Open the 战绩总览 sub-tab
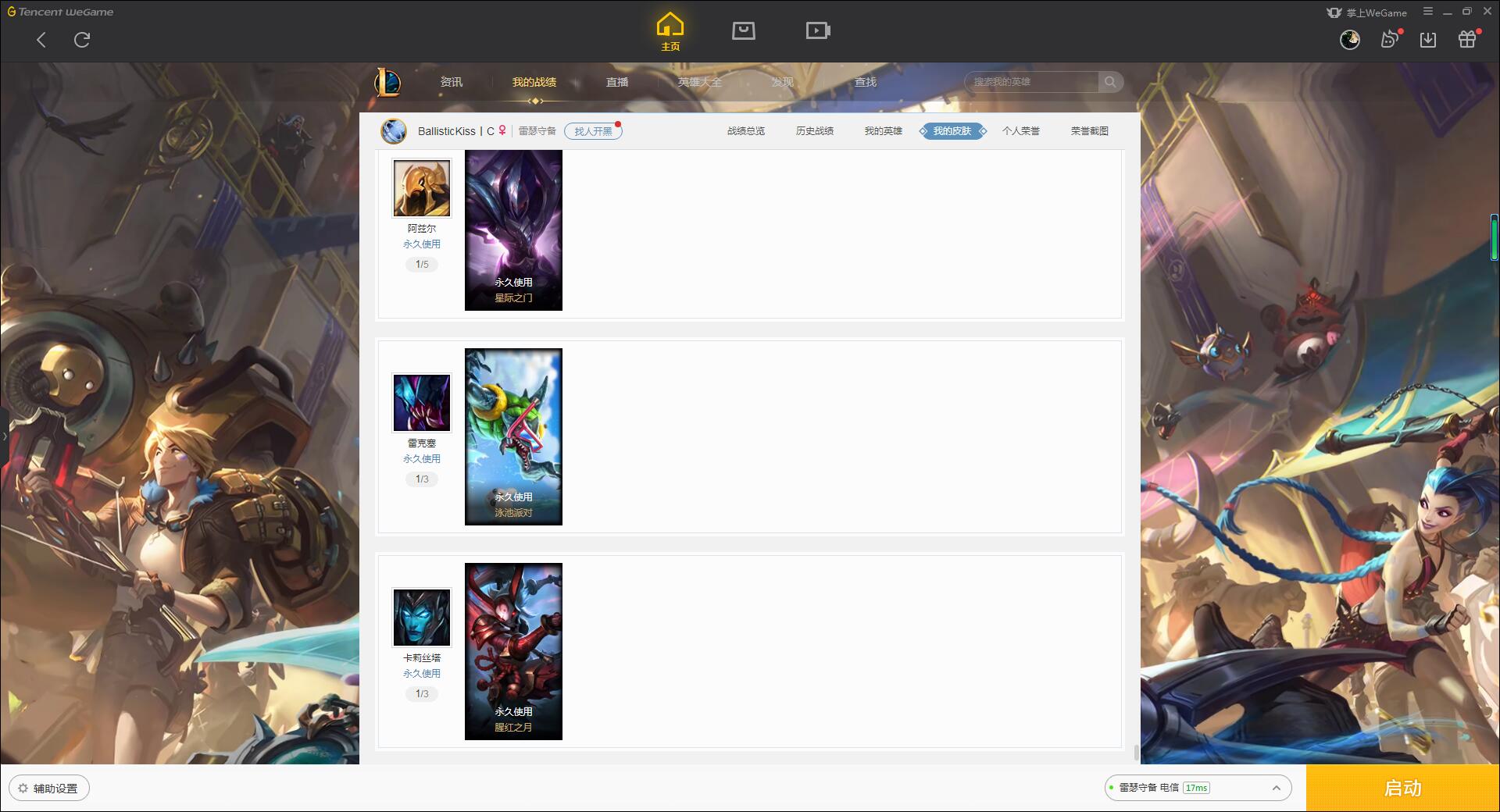 [x=746, y=131]
